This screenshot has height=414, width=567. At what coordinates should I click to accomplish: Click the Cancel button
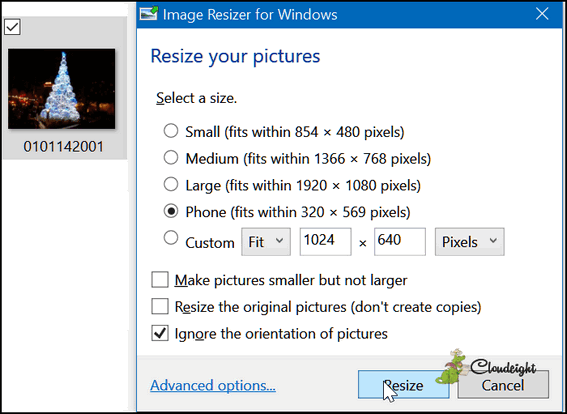point(503,385)
